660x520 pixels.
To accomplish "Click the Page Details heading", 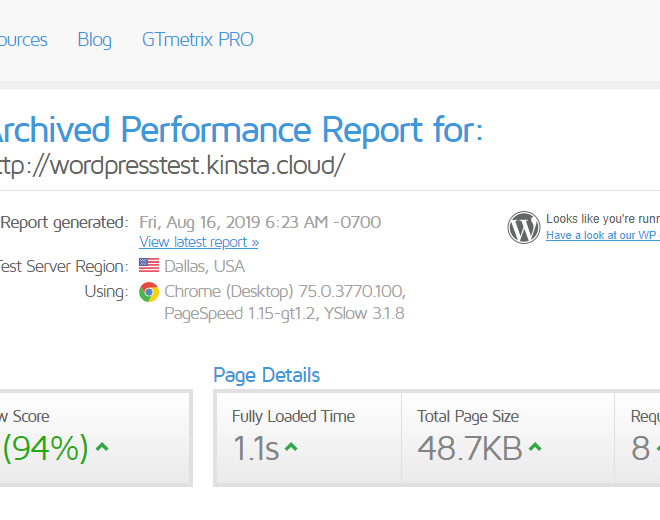I will pyautogui.click(x=266, y=375).
